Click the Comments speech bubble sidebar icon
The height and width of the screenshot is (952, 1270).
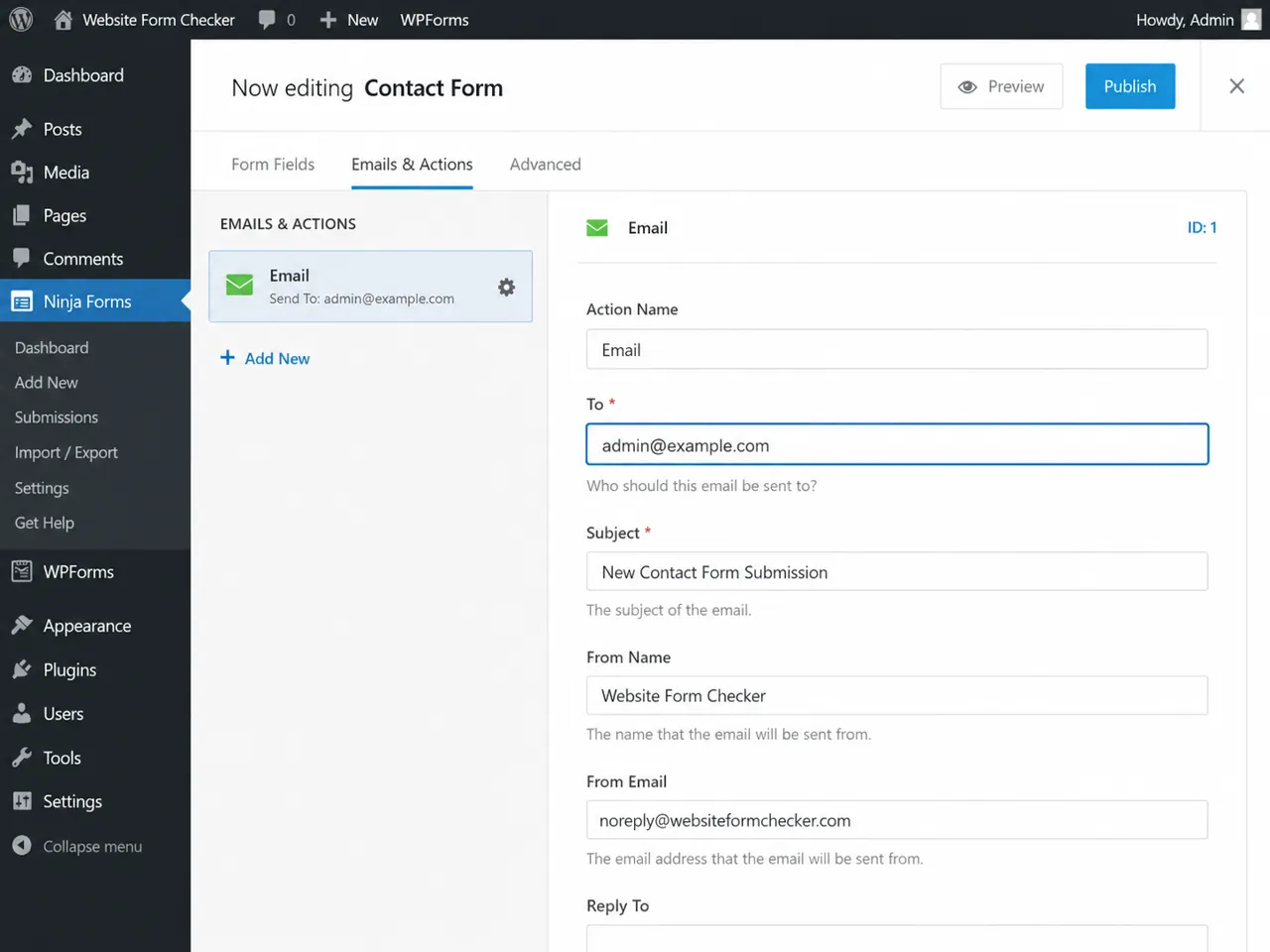[x=22, y=258]
